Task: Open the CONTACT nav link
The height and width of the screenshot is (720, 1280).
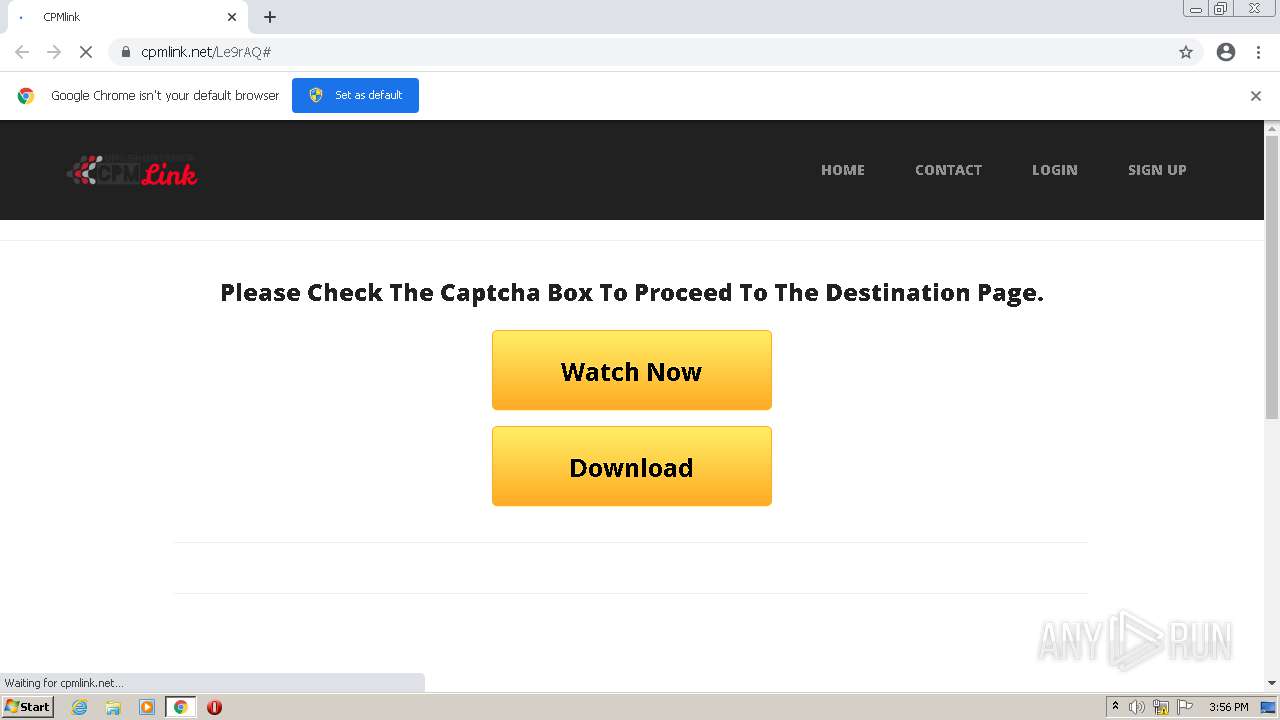Action: coord(948,170)
